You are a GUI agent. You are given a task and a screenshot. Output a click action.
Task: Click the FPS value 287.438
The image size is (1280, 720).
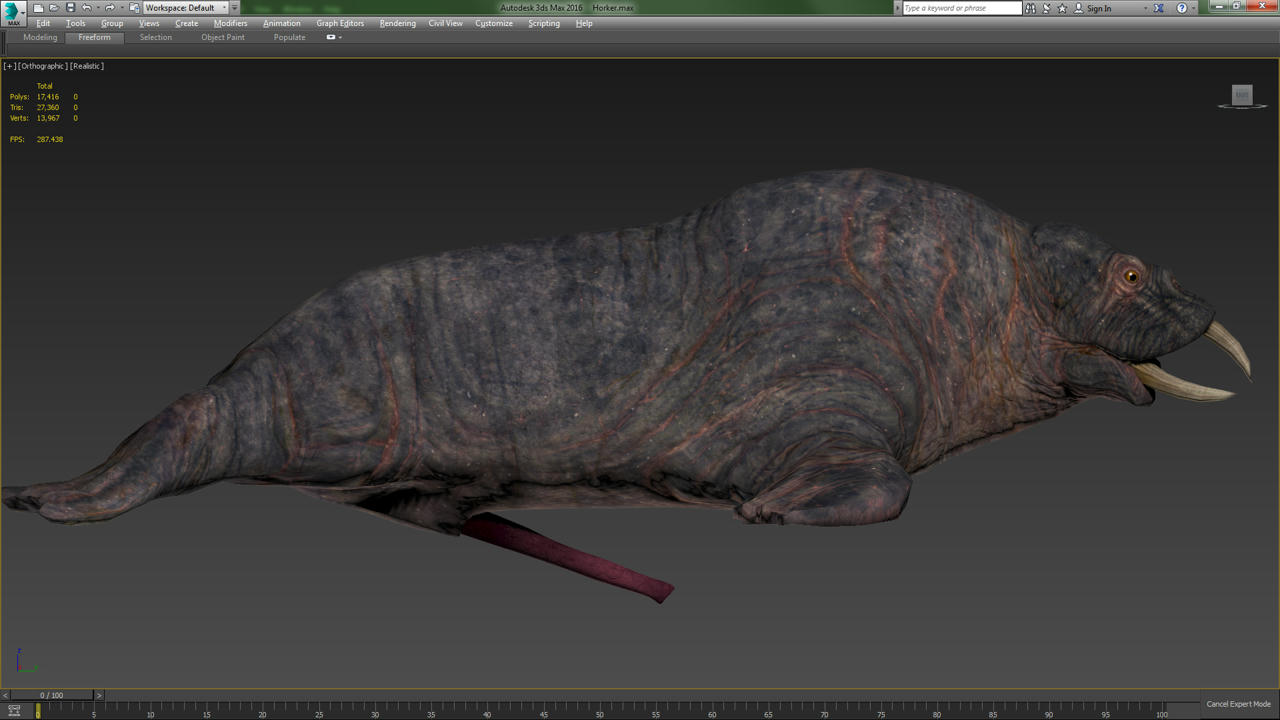tap(50, 139)
